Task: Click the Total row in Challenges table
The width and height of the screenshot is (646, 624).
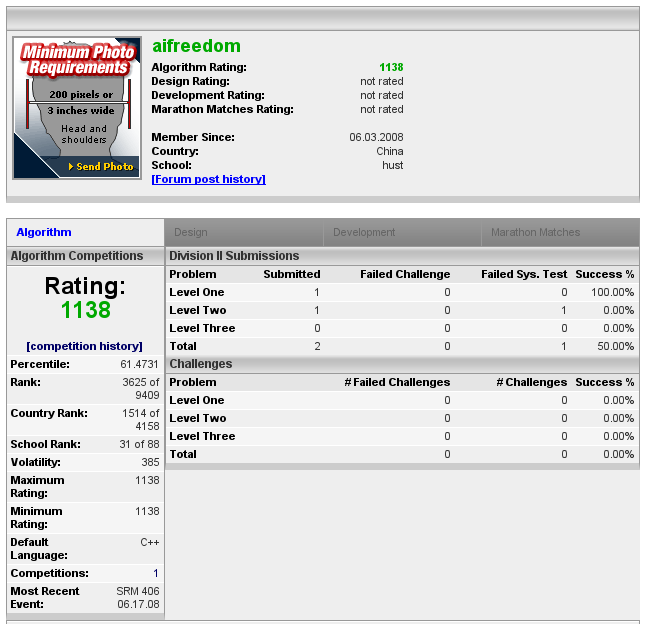Action: click(402, 454)
